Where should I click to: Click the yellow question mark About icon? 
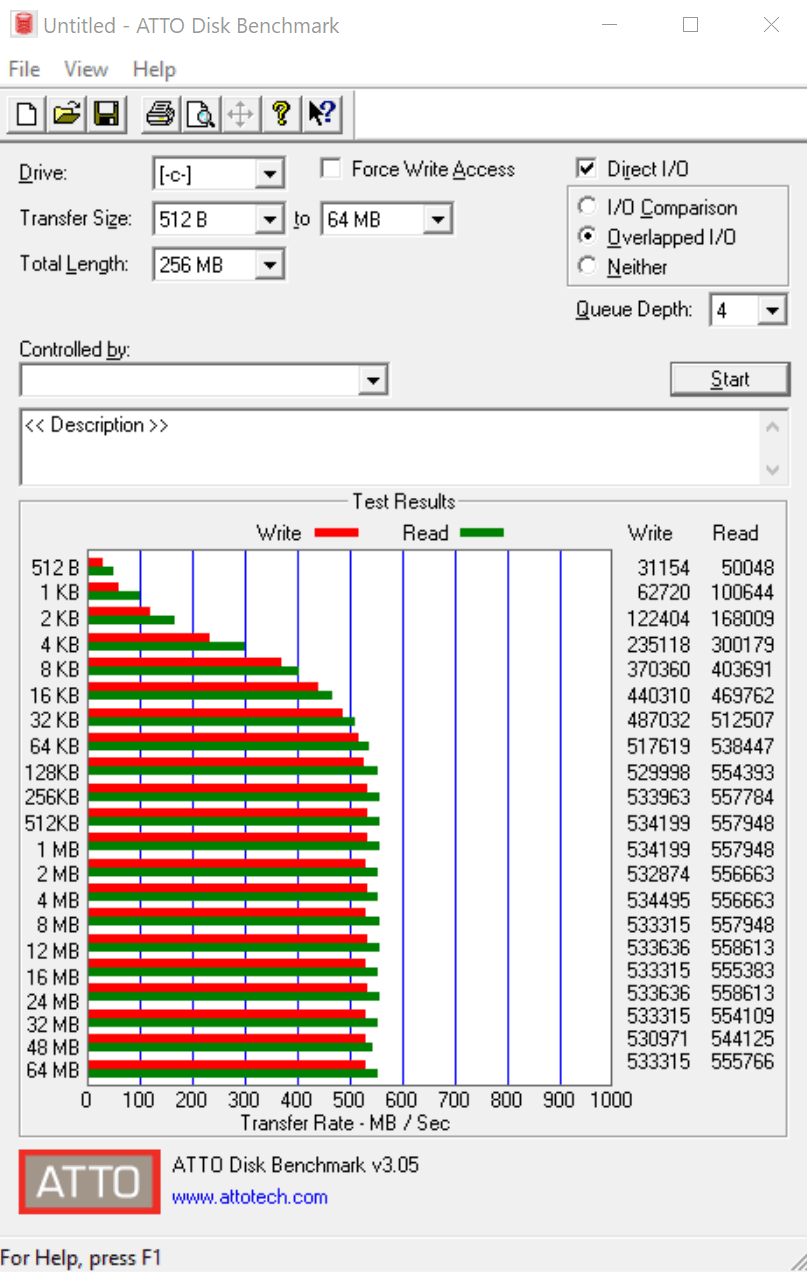pos(281,114)
